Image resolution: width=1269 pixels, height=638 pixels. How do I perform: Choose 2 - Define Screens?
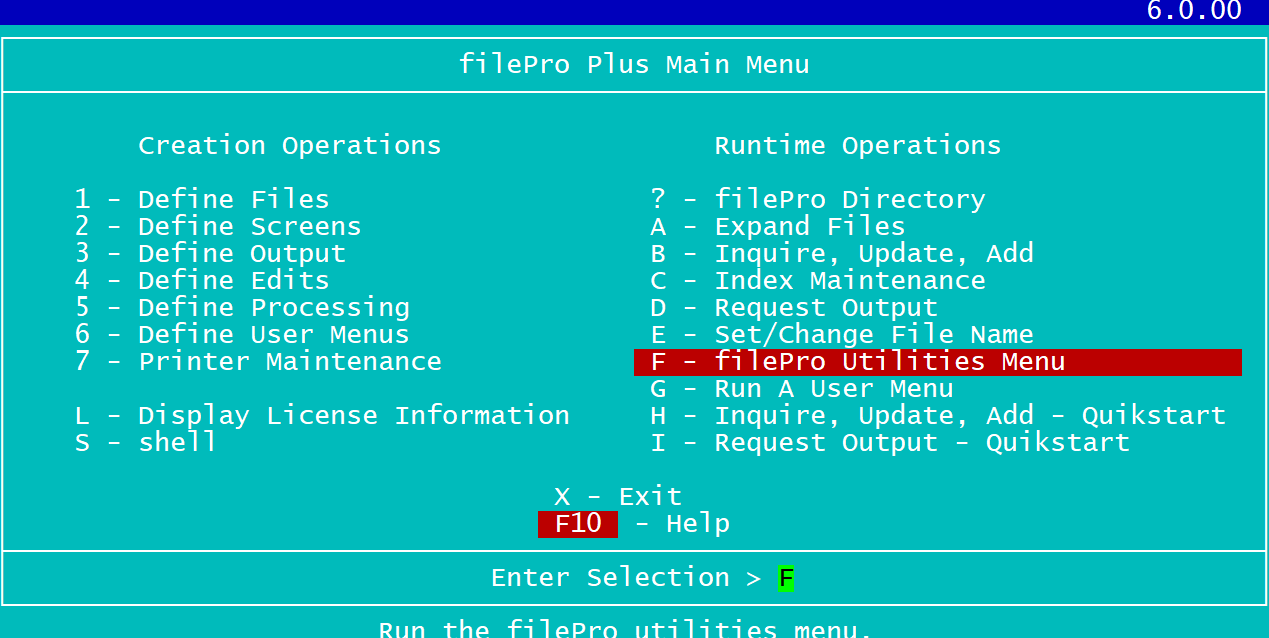tap(218, 226)
